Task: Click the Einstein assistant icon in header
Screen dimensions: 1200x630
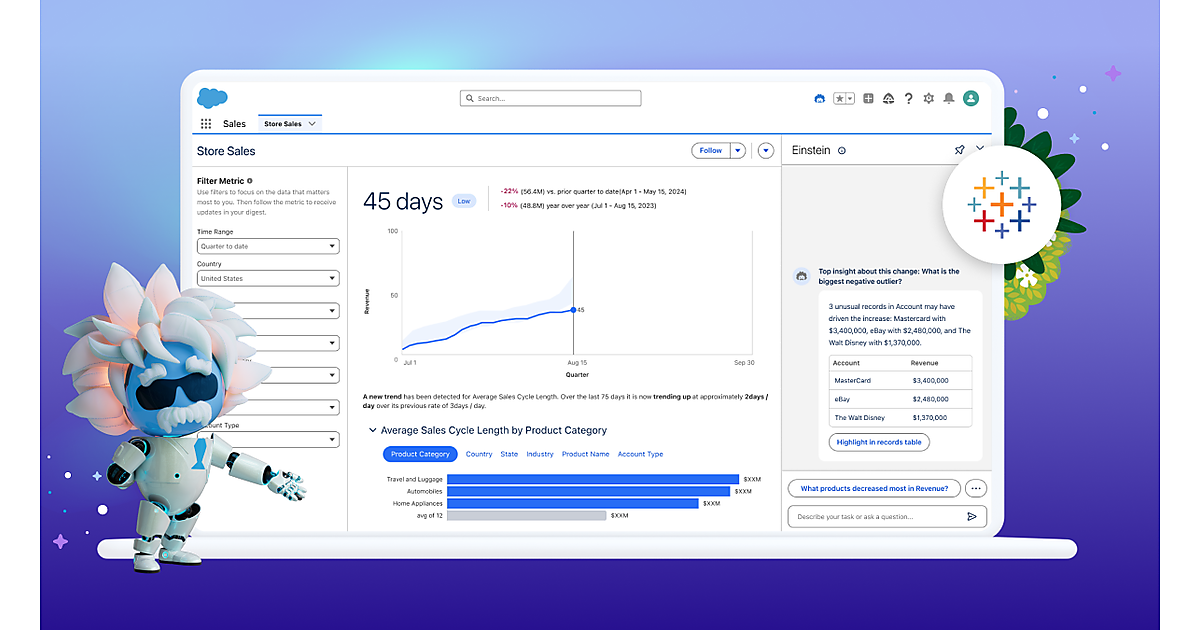Action: 820,99
